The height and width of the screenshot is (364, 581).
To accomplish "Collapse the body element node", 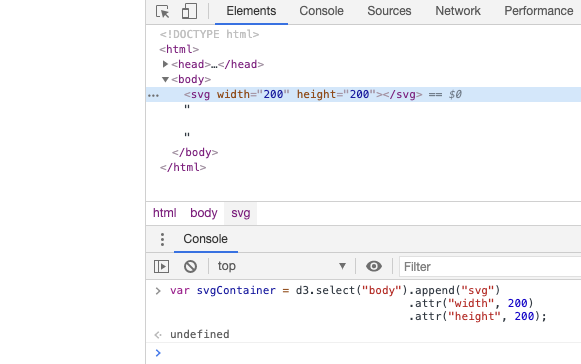I will coord(165,79).
